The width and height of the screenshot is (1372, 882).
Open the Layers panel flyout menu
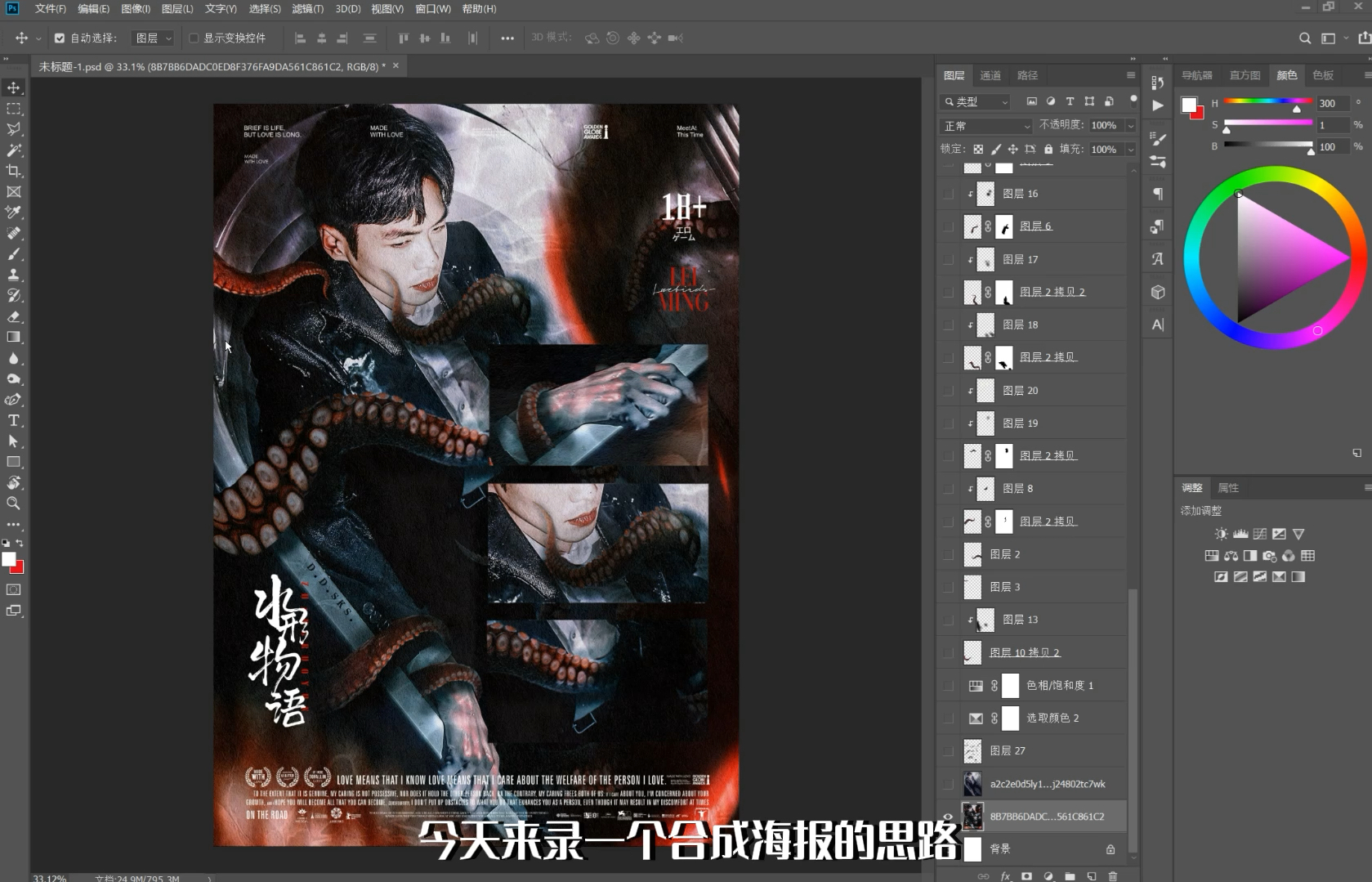(1131, 75)
